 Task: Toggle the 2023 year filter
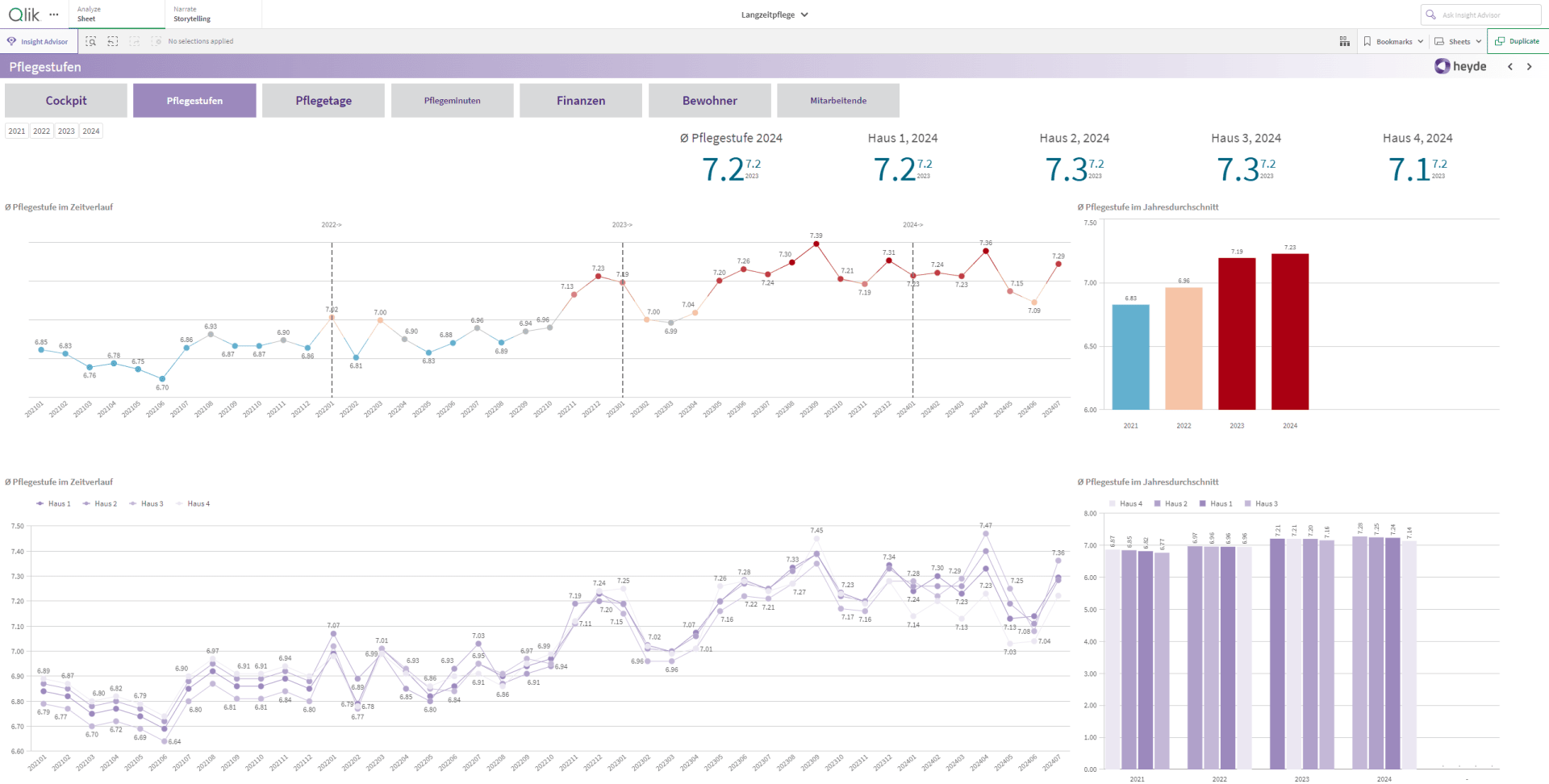[66, 131]
